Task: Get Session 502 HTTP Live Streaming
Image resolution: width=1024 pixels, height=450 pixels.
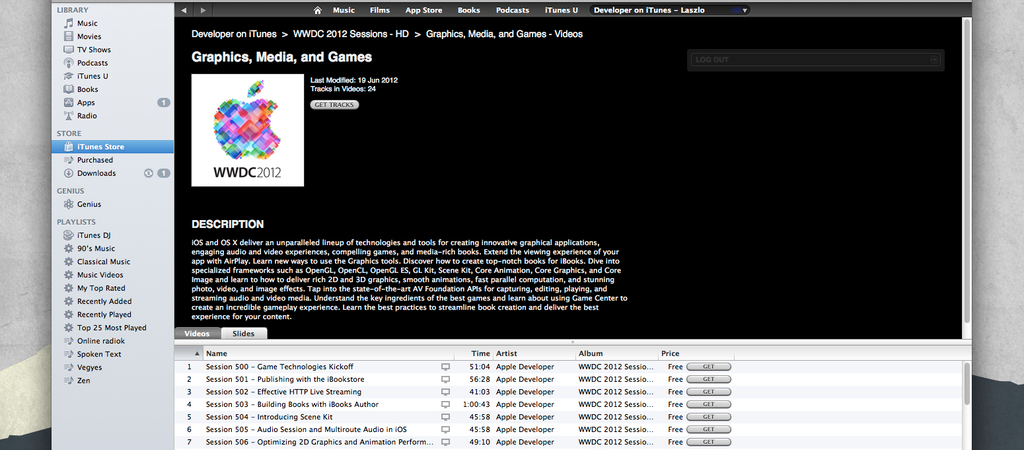Action: (709, 392)
